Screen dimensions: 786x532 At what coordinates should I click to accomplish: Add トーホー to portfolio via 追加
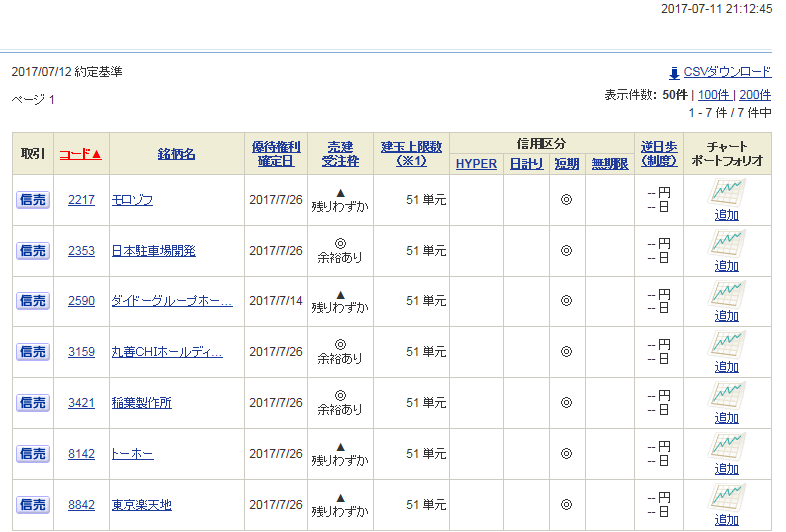[x=727, y=469]
